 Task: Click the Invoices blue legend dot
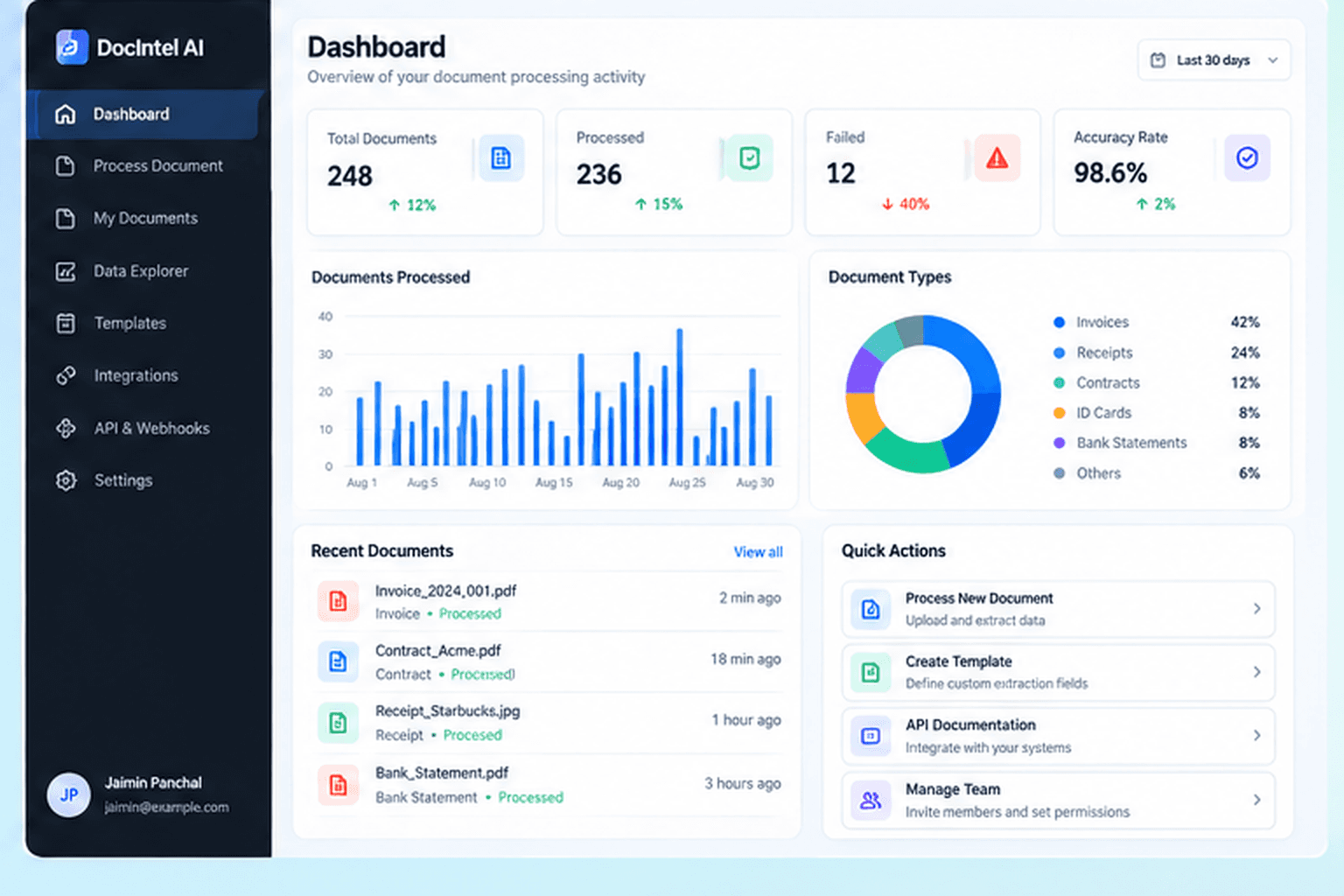1059,322
